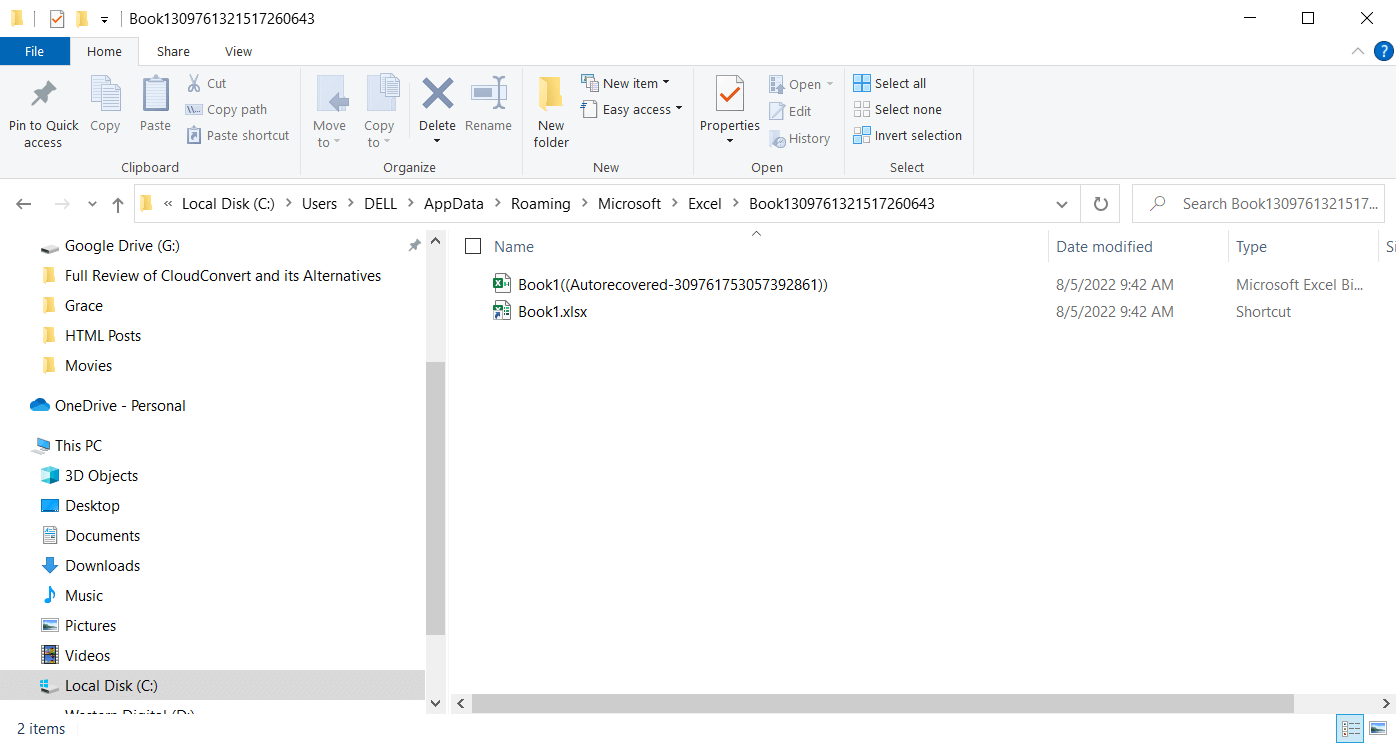Open the Share tab
This screenshot has width=1396, height=743.
(x=172, y=51)
